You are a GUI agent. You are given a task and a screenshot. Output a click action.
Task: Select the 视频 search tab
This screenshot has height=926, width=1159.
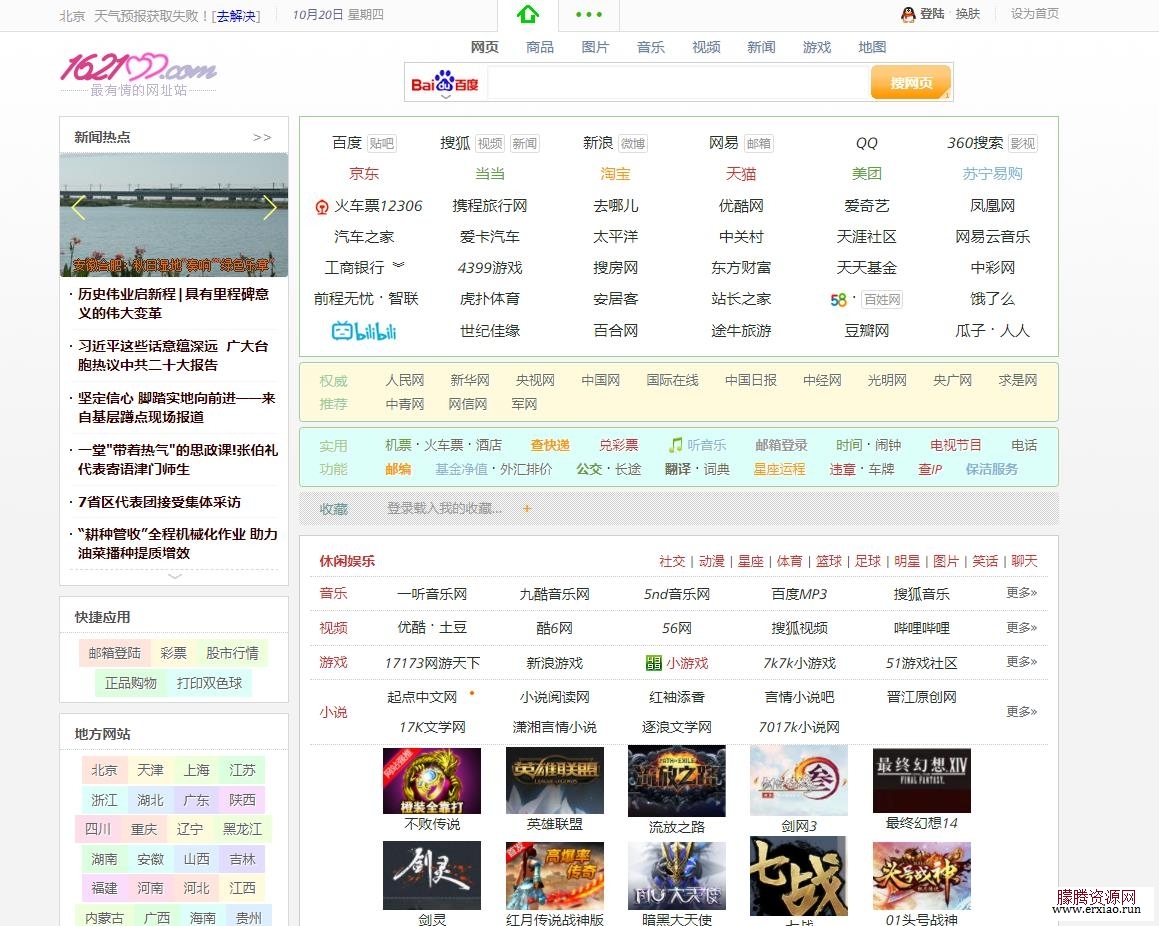pos(706,47)
